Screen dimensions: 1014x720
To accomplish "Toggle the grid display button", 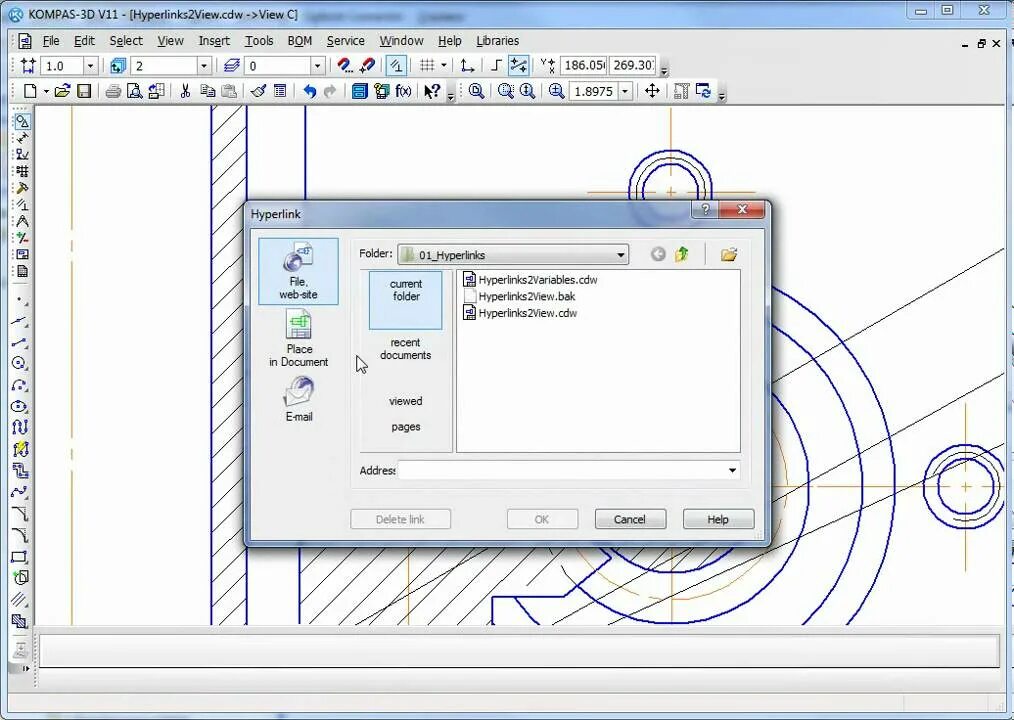I will [427, 65].
